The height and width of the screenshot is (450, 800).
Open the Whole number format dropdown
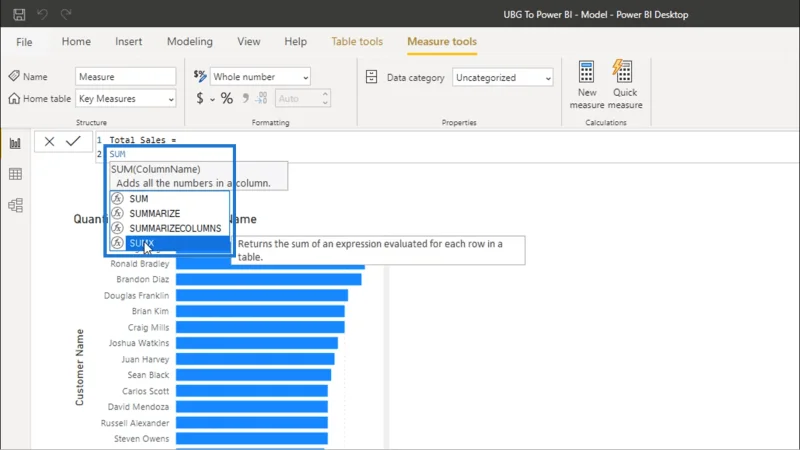coord(260,77)
